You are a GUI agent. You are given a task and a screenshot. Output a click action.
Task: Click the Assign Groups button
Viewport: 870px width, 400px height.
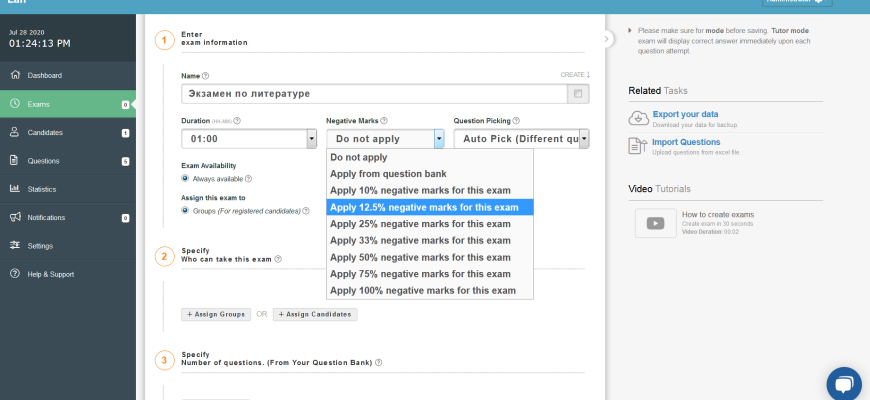point(215,314)
